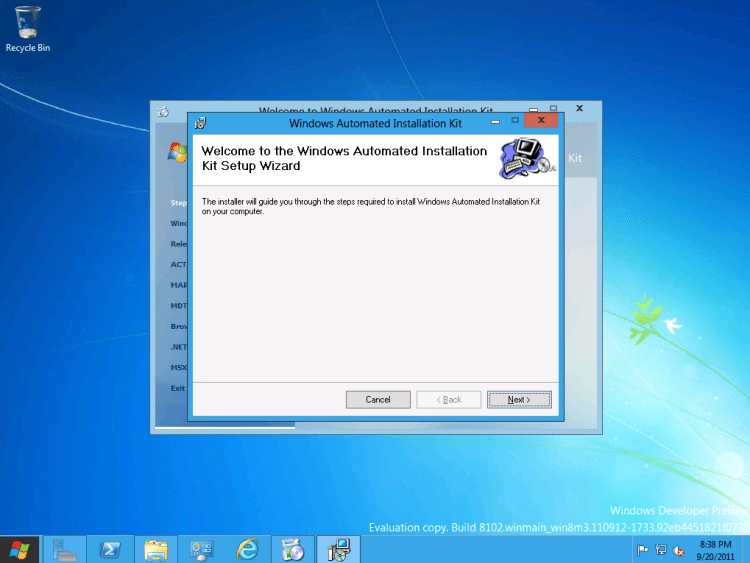750x563 pixels.
Task: Launch Internet Explorer from the taskbar
Action: pos(247,549)
